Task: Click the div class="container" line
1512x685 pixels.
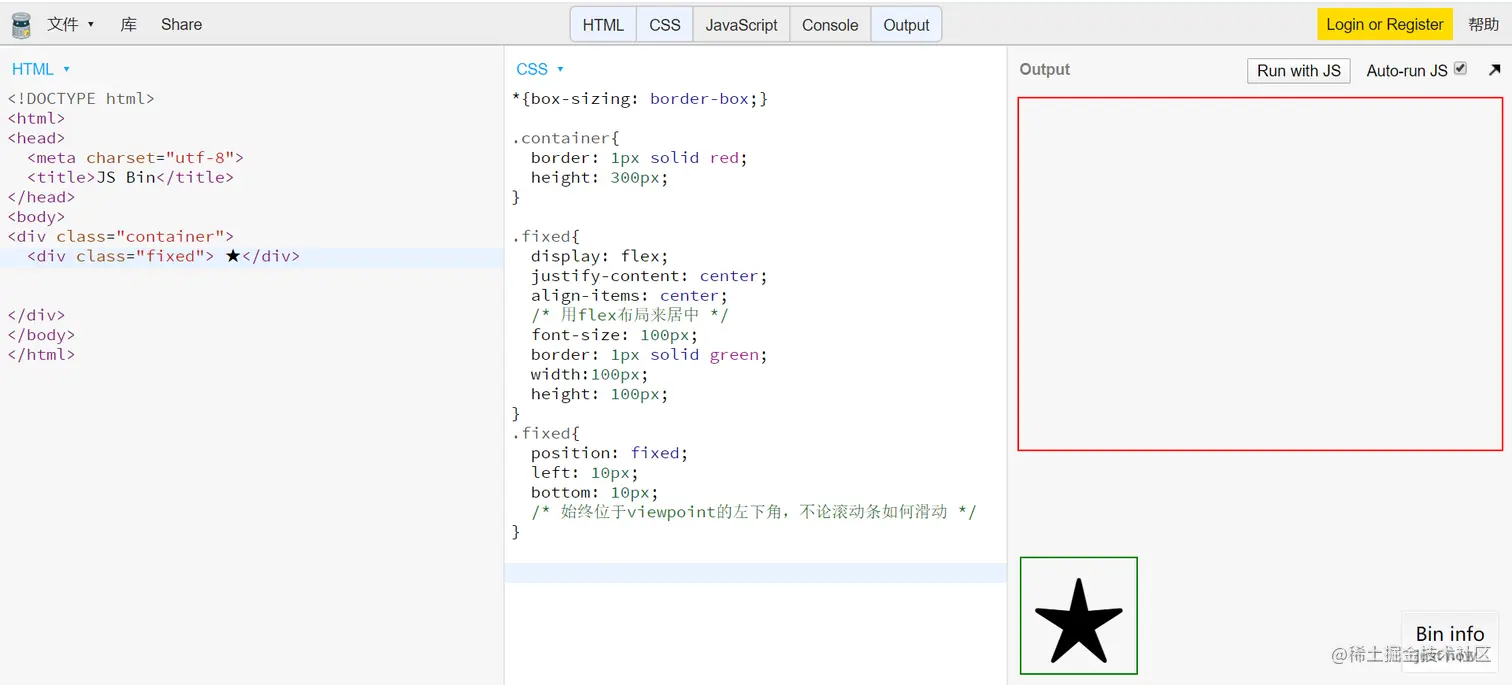Action: (121, 237)
